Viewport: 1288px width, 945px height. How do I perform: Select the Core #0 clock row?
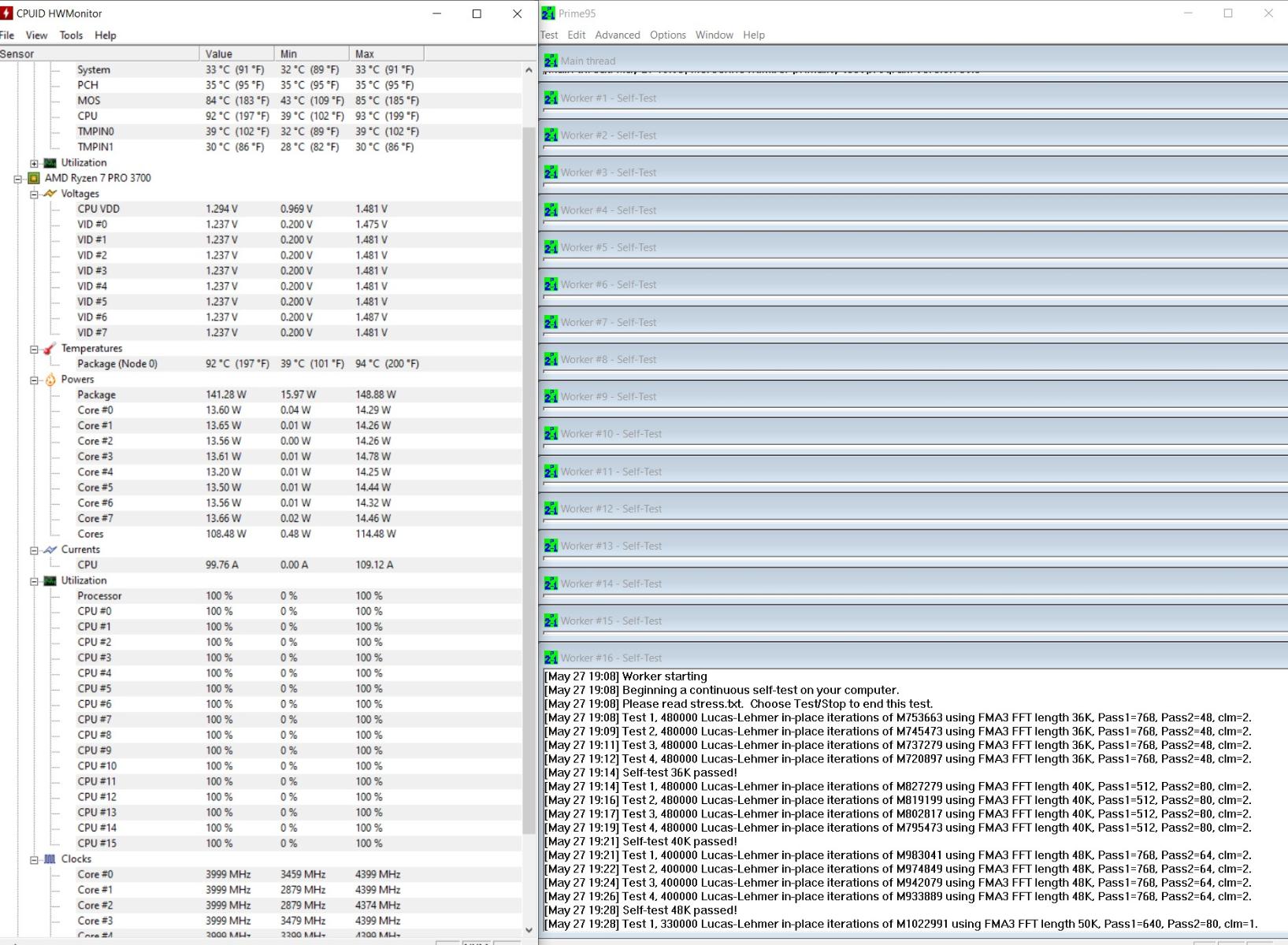[261, 874]
